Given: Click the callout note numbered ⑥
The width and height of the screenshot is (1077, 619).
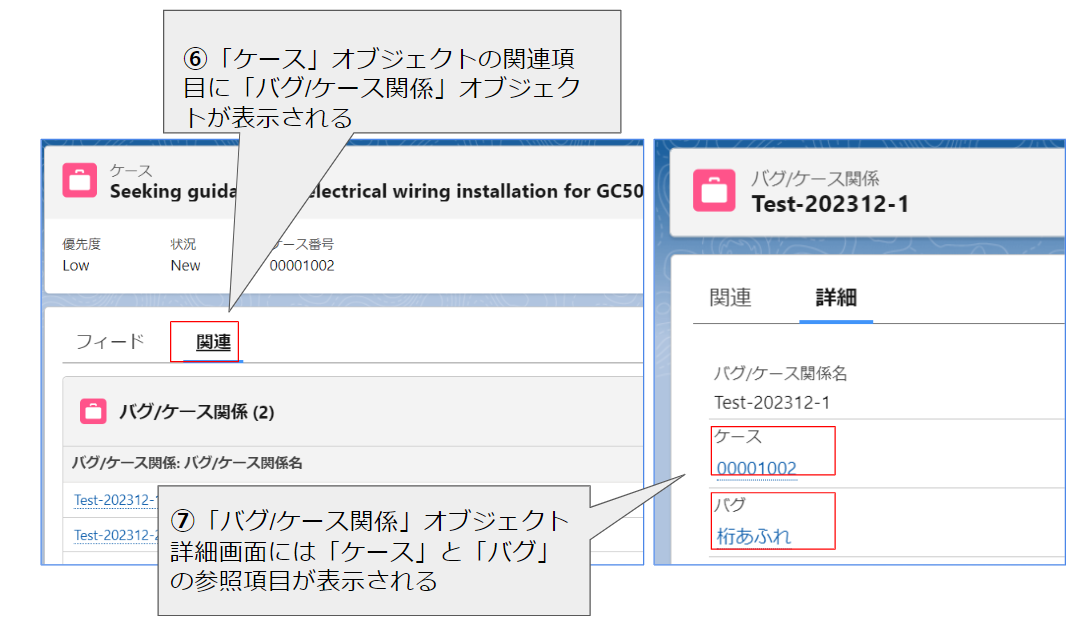Looking at the screenshot, I should 391,72.
